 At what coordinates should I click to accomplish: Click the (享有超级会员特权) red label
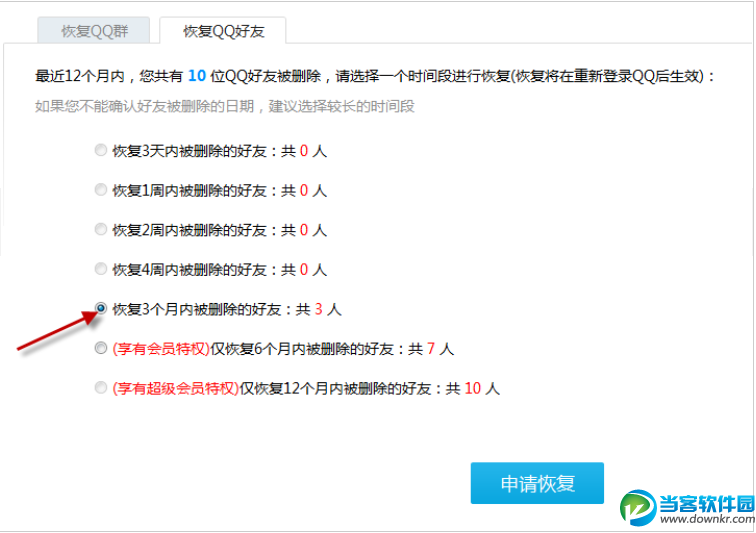[x=176, y=388]
